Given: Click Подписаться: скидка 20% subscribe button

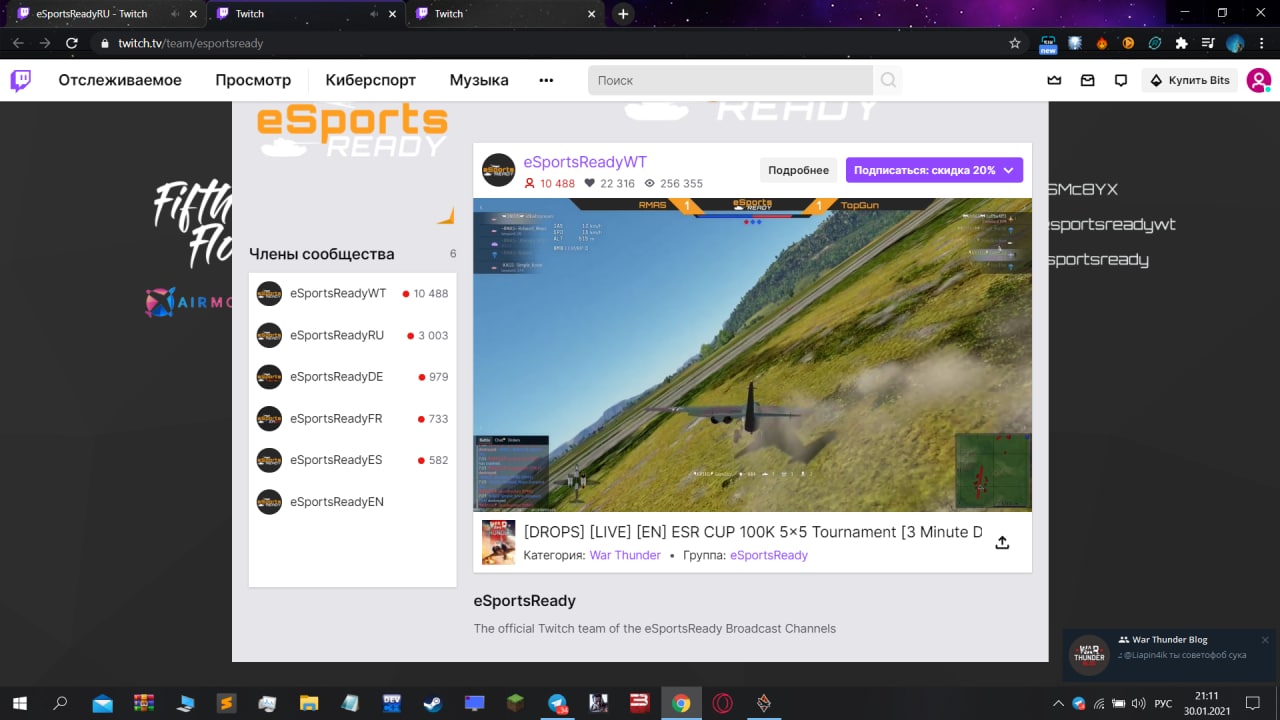Looking at the screenshot, I should pos(934,170).
